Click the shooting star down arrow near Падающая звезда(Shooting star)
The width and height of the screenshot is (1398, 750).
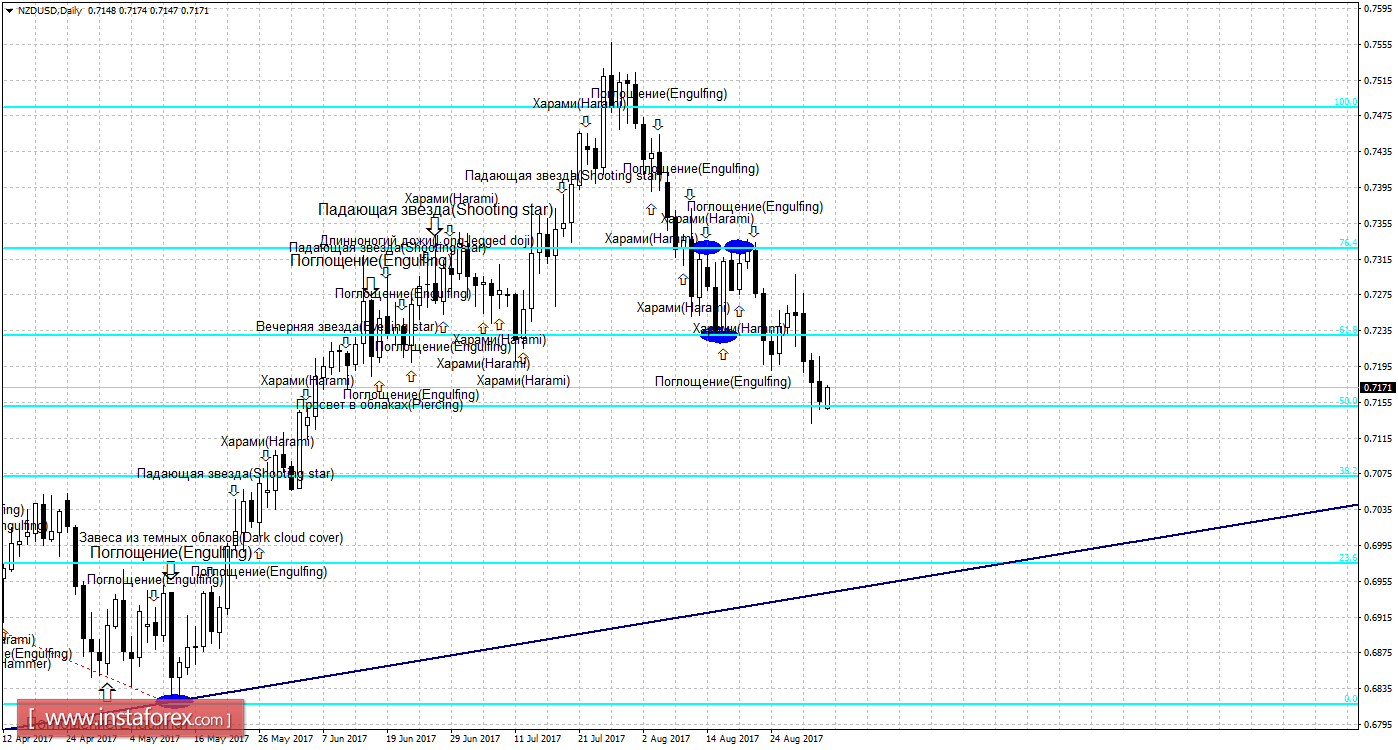tap(434, 227)
